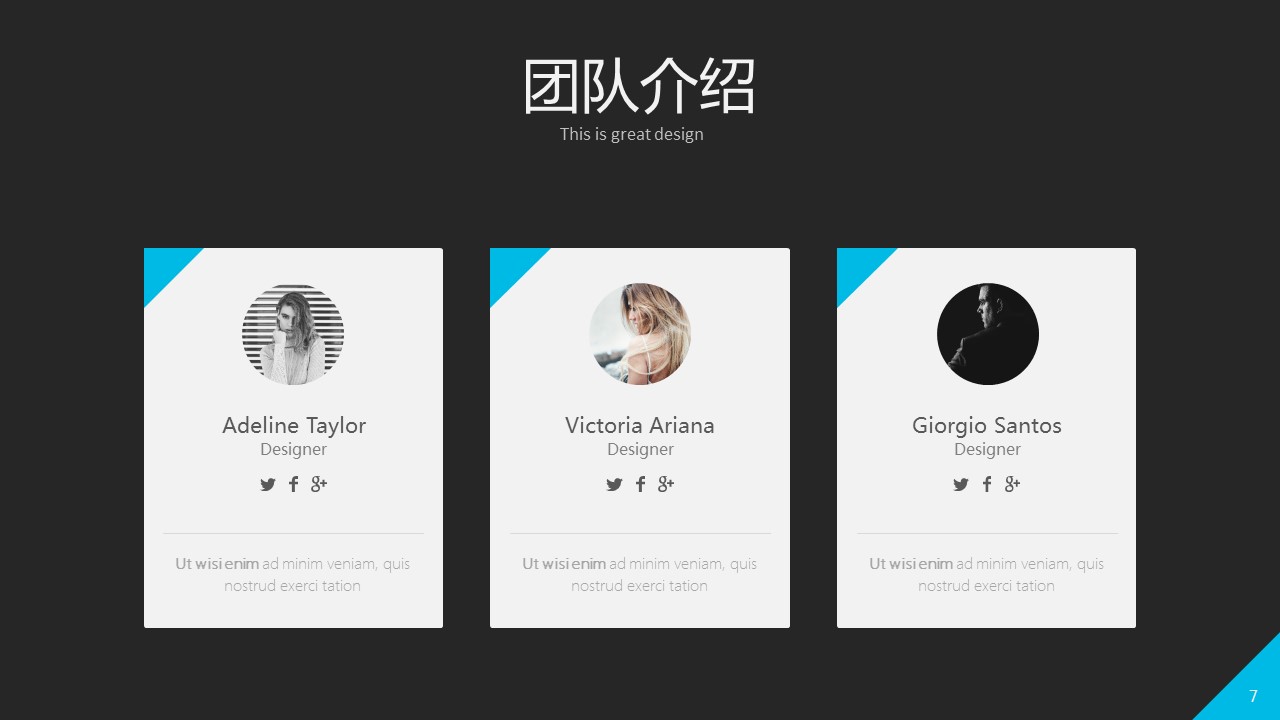Select the Victoria Ariana name text
The width and height of the screenshot is (1280, 720).
pos(640,425)
